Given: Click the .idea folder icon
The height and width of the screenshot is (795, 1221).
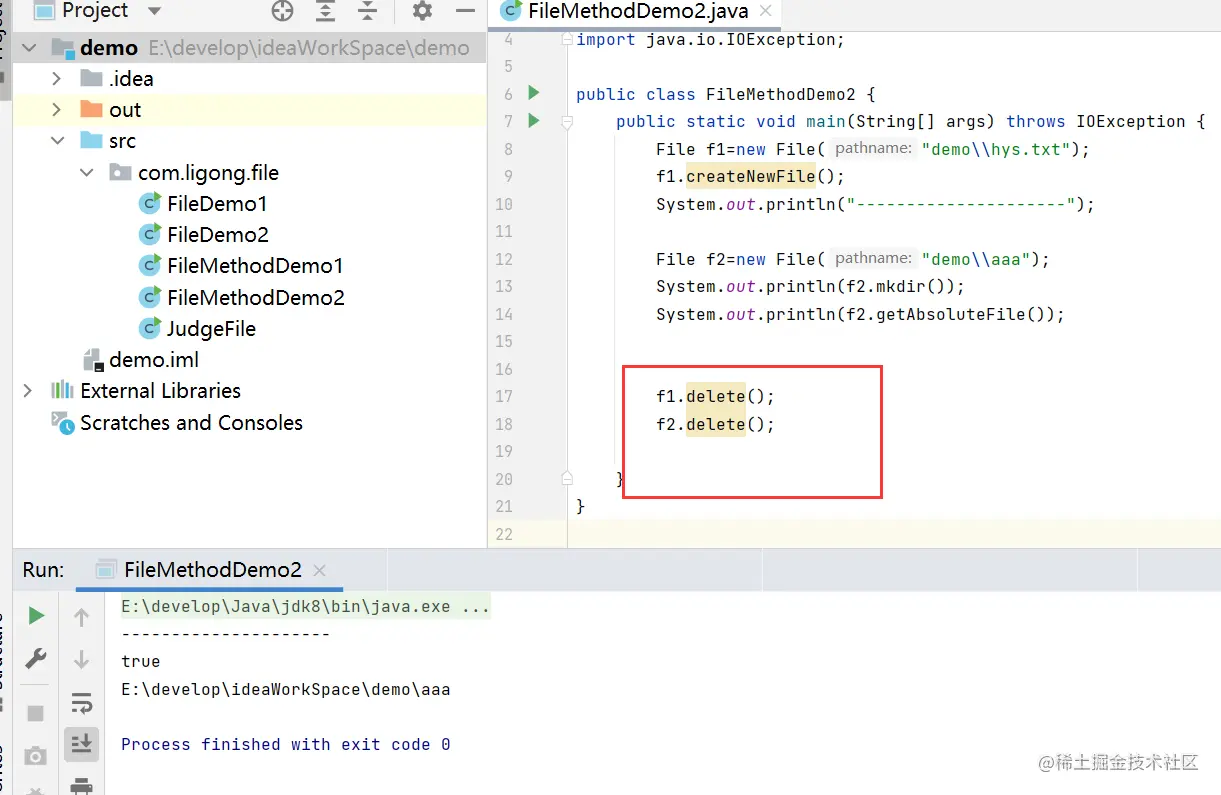Looking at the screenshot, I should 91,78.
